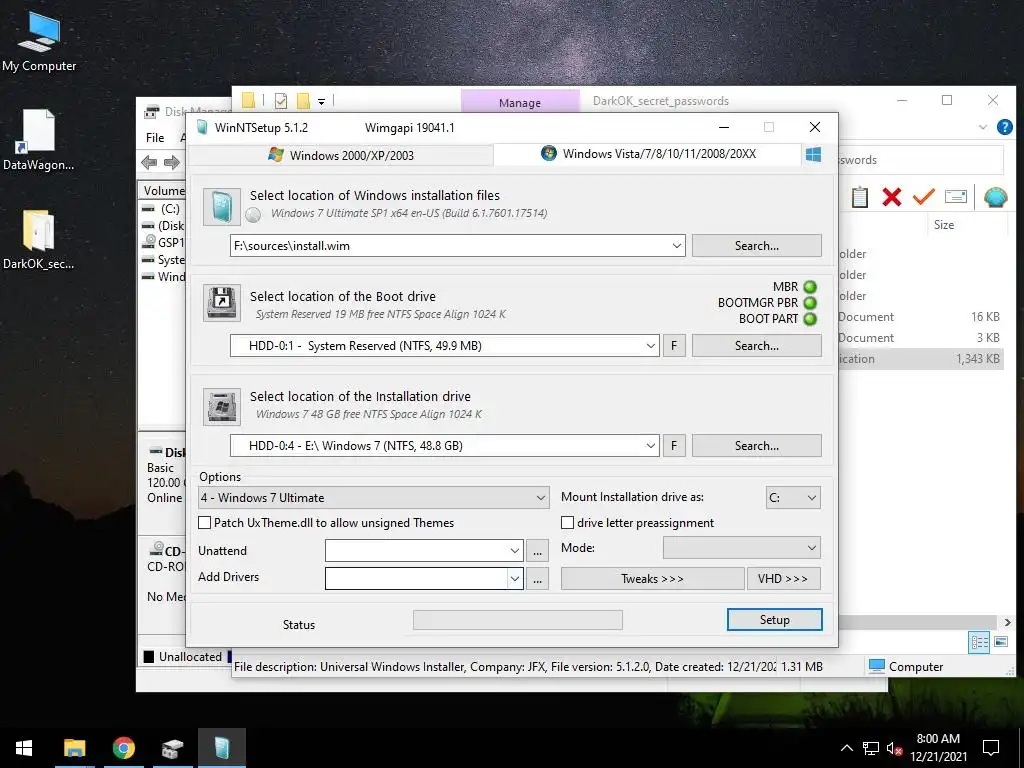Open the Windows 7 Ultimate edition dropdown
The height and width of the screenshot is (768, 1024).
point(373,498)
